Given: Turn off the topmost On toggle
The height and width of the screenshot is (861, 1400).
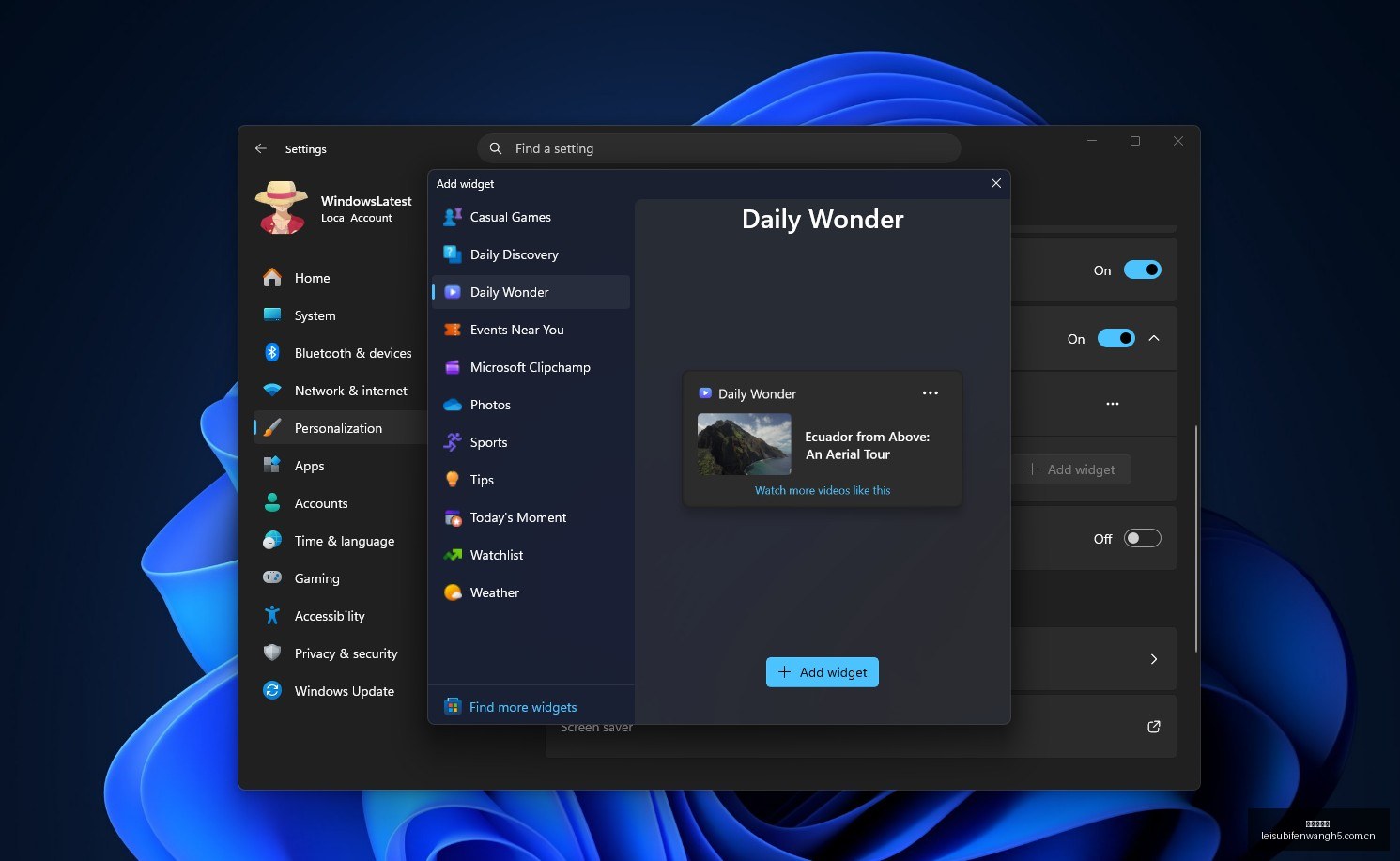Looking at the screenshot, I should click(1143, 269).
